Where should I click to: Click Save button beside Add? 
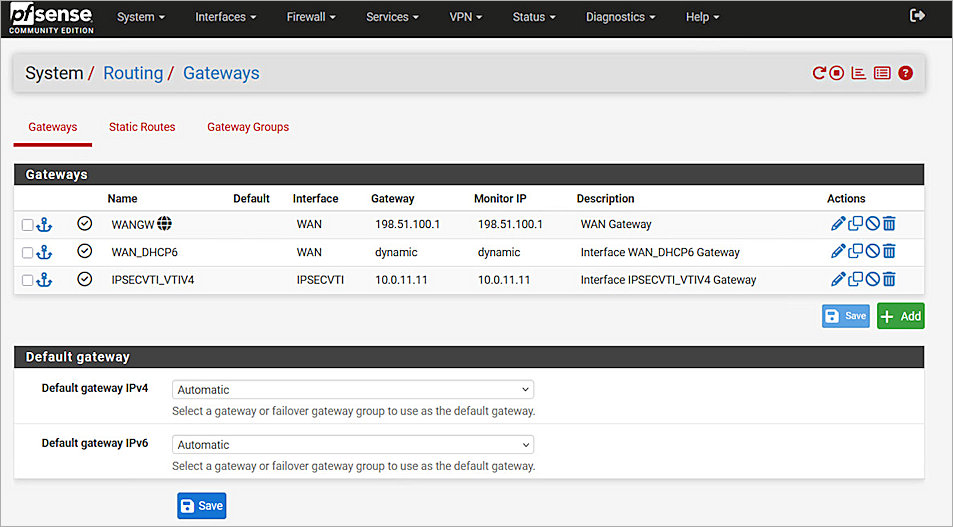point(846,316)
